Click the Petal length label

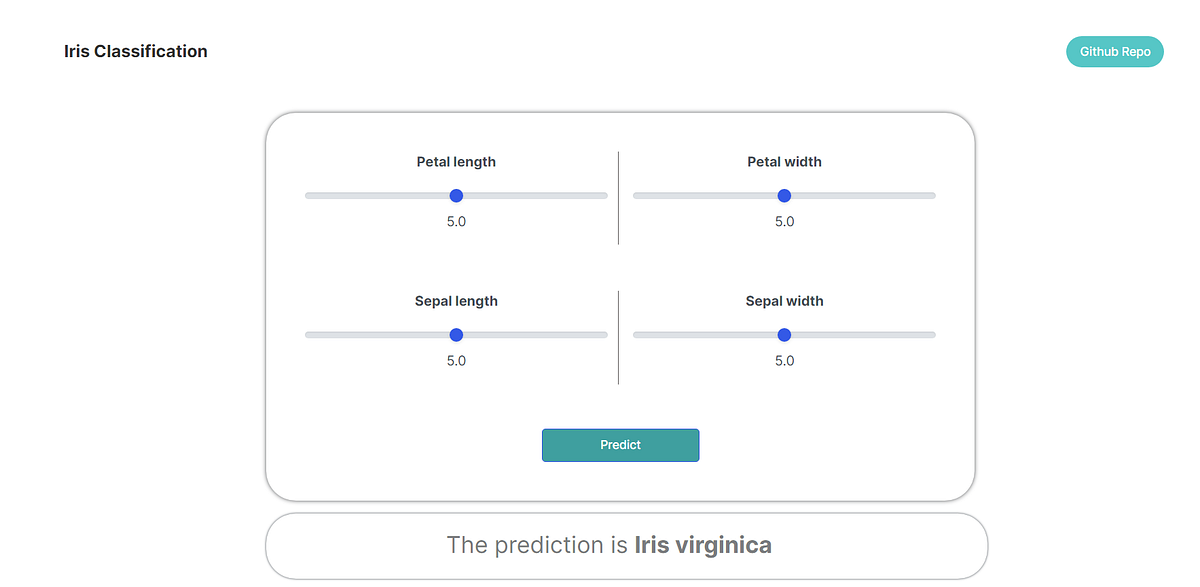(456, 161)
